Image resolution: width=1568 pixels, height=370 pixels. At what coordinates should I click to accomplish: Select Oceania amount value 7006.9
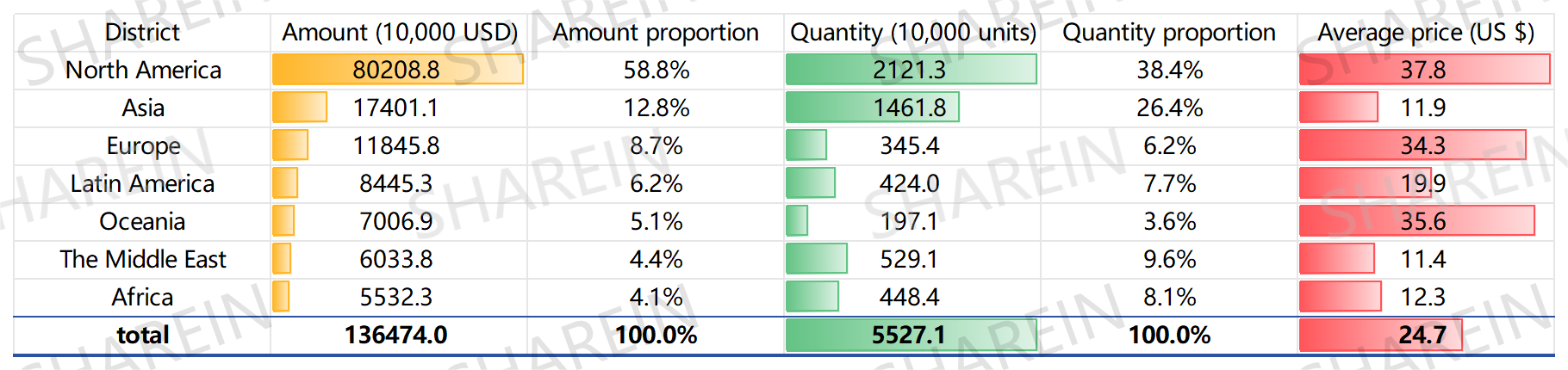(x=396, y=222)
